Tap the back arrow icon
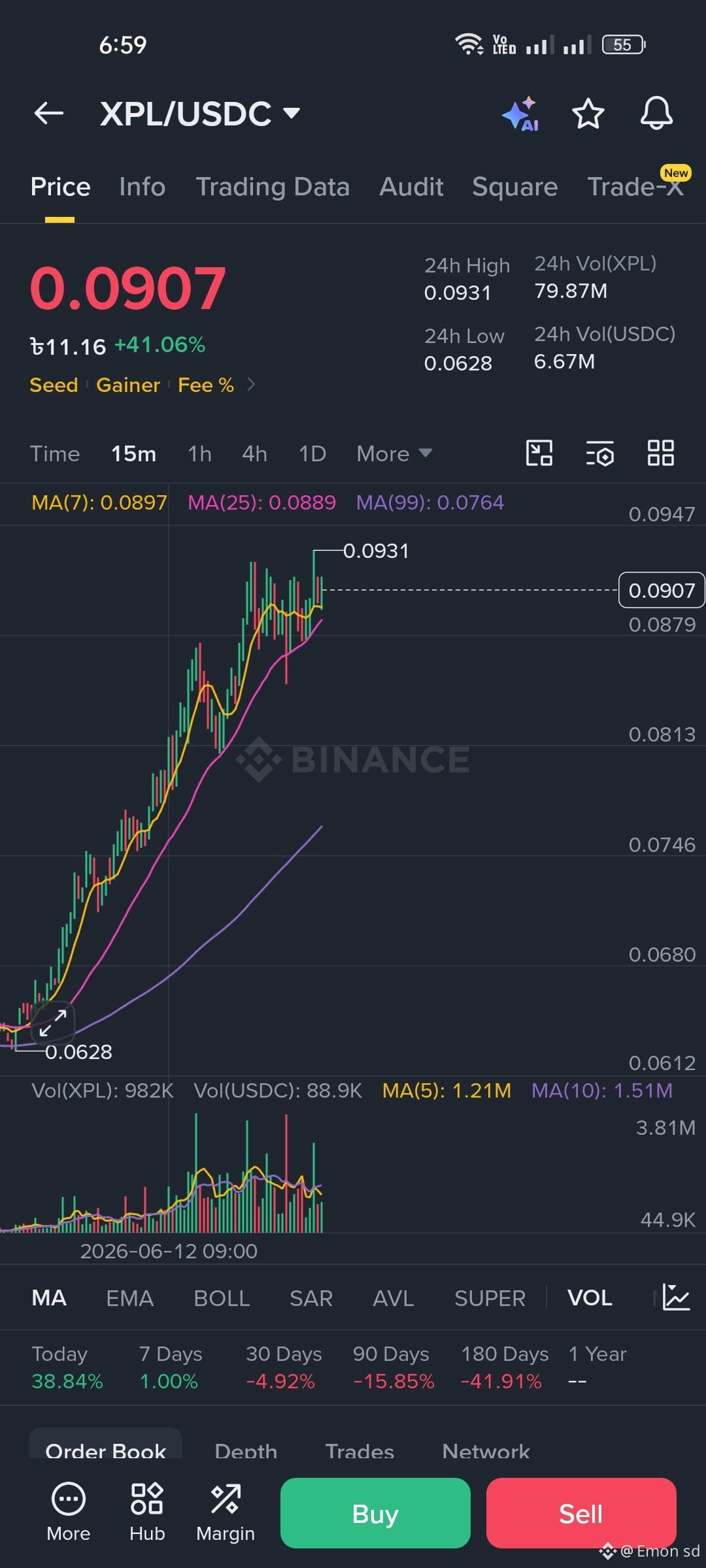706x1568 pixels. [x=49, y=114]
